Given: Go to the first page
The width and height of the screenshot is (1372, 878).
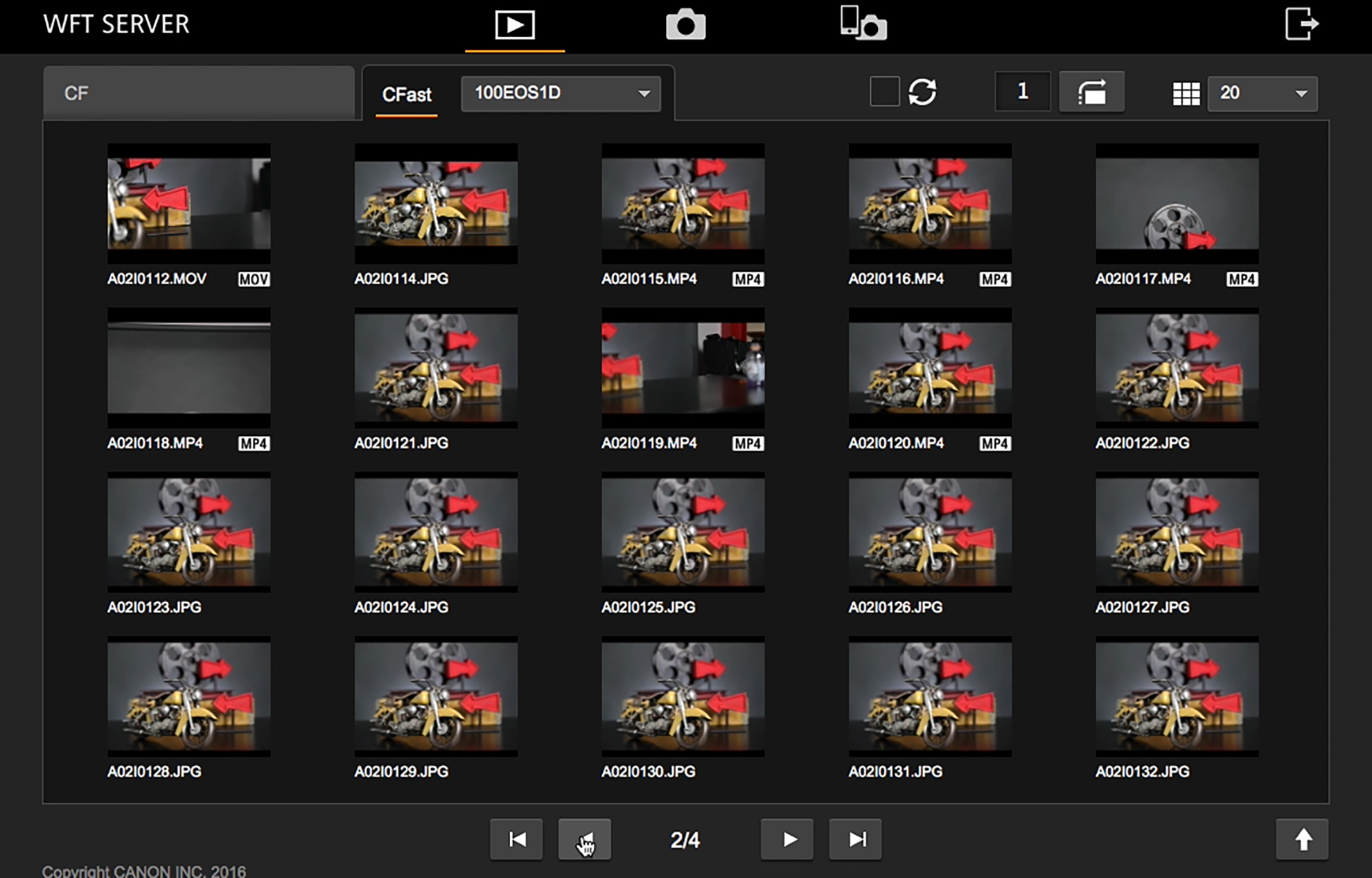Looking at the screenshot, I should [516, 839].
